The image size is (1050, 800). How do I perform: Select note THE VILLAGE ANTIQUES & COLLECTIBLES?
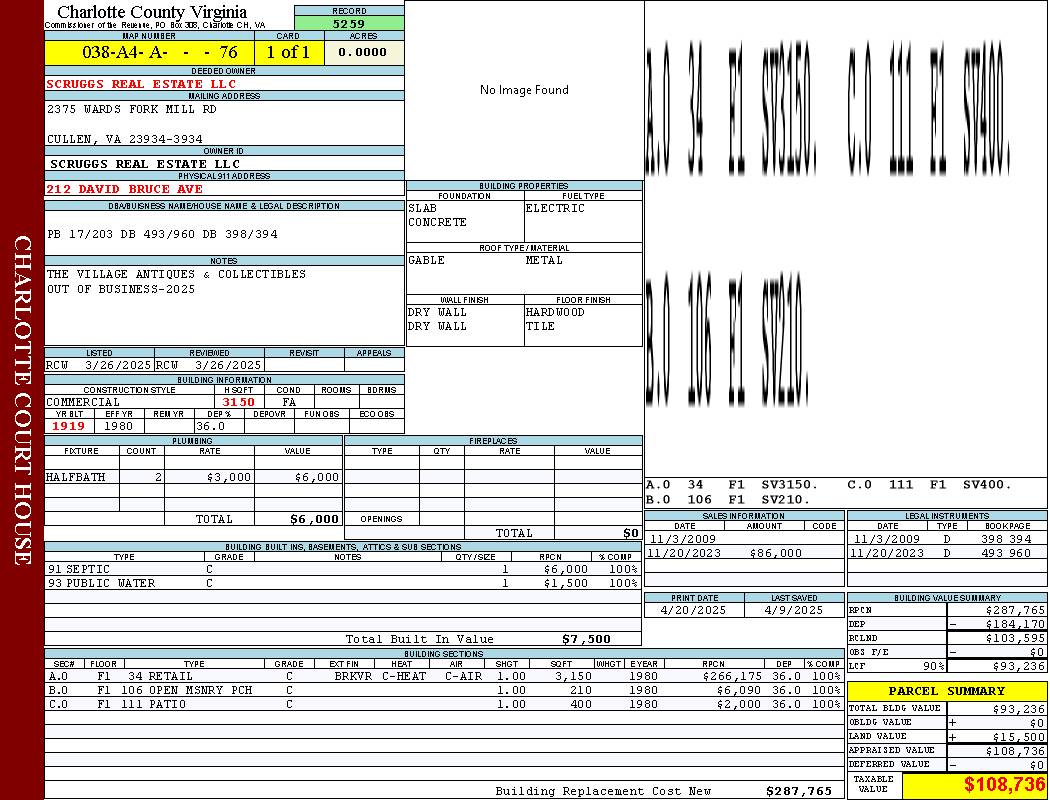[x=176, y=274]
